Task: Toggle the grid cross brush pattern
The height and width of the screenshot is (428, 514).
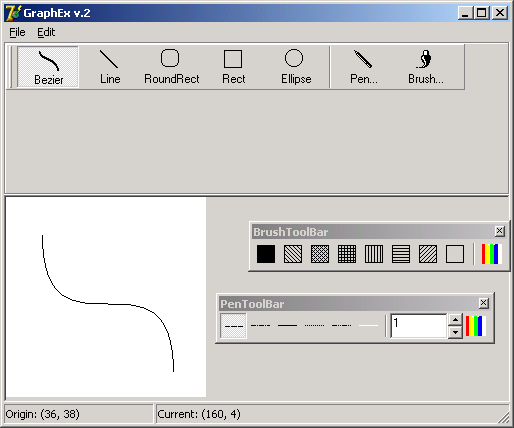Action: (347, 254)
